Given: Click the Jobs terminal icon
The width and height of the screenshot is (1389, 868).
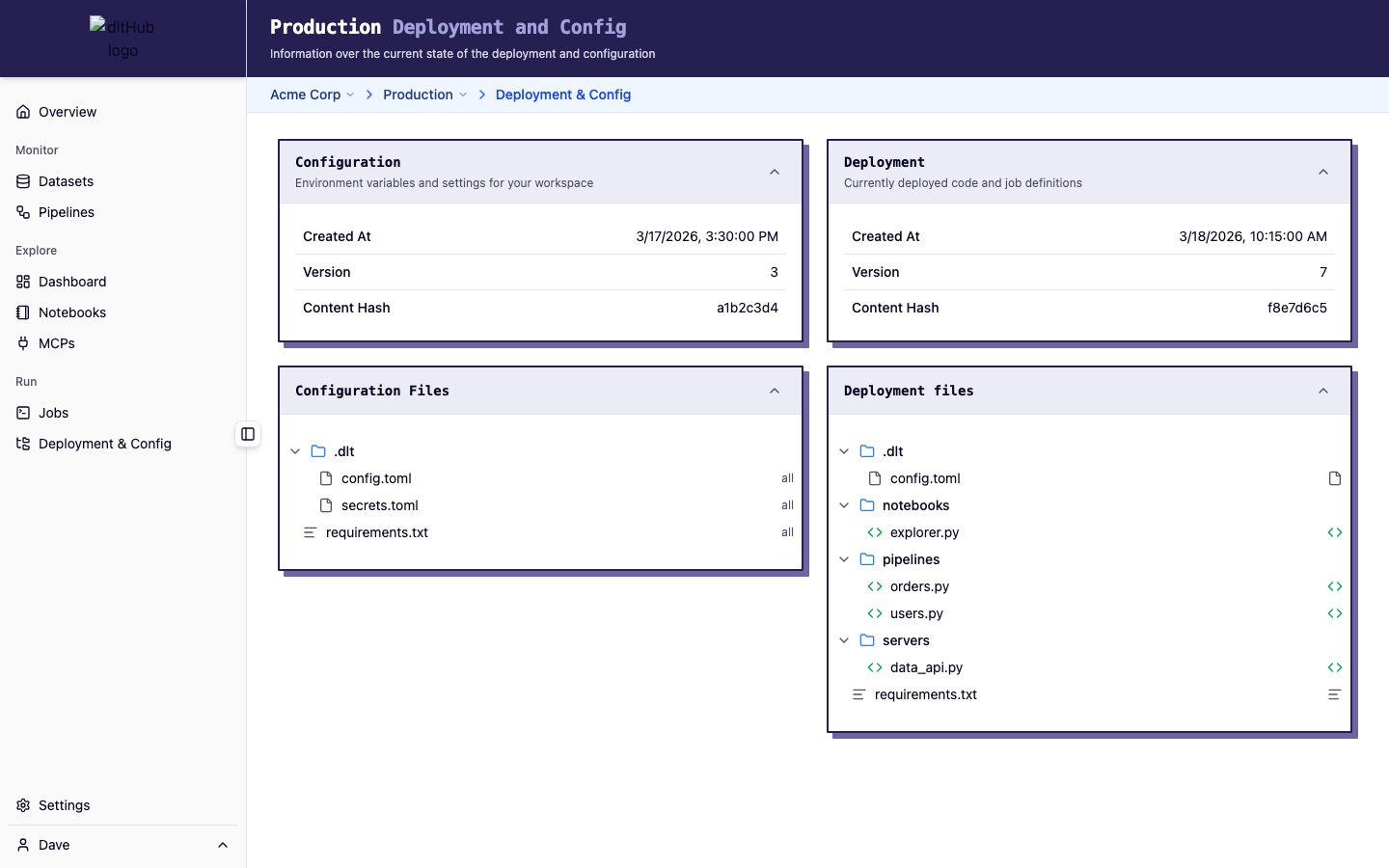Looking at the screenshot, I should 23,413.
